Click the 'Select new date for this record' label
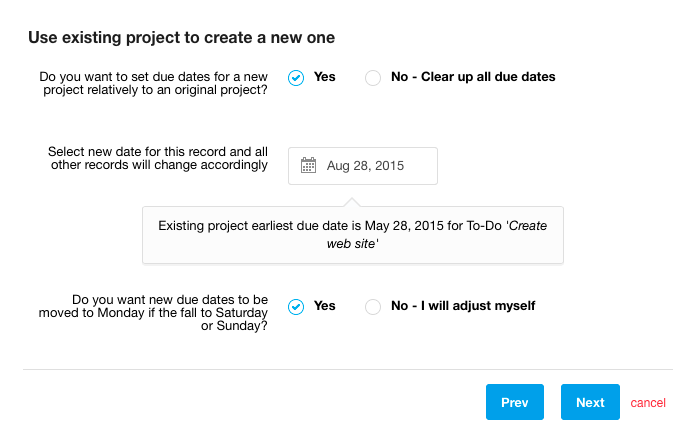The height and width of the screenshot is (443, 695). tap(158, 158)
